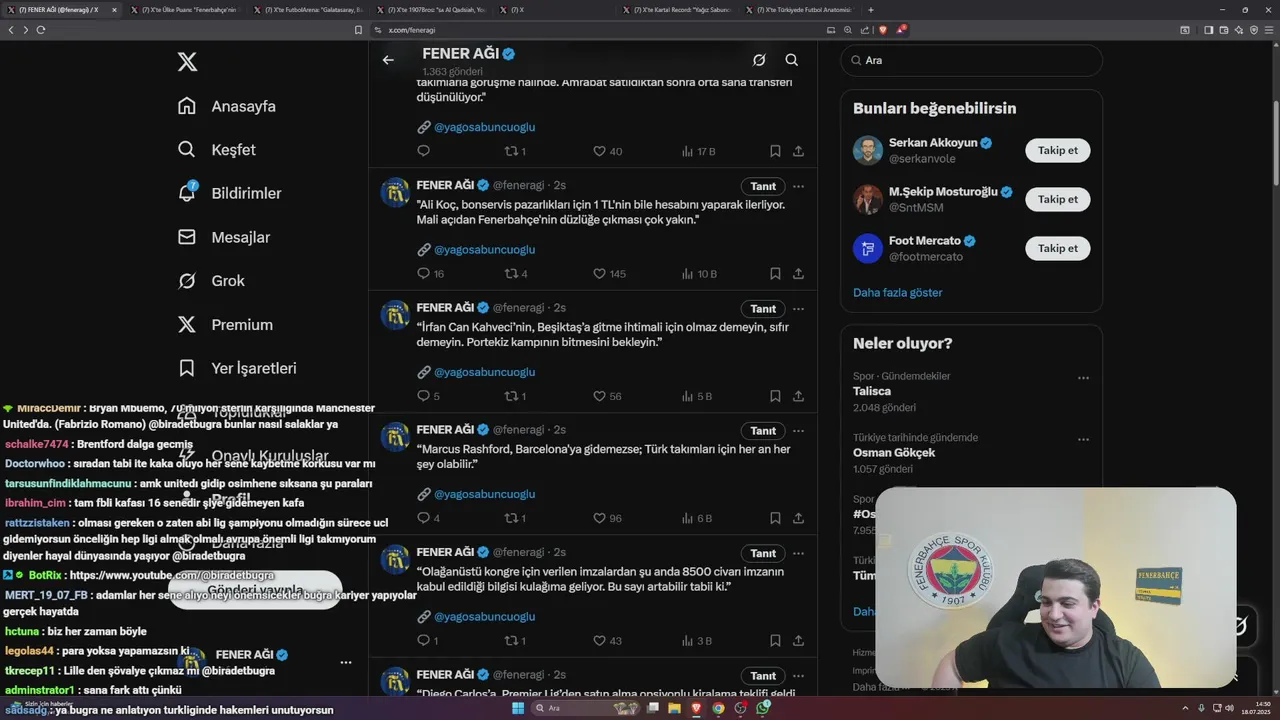Like the Amrabat post at top
This screenshot has height=720, width=1280.
[599, 151]
